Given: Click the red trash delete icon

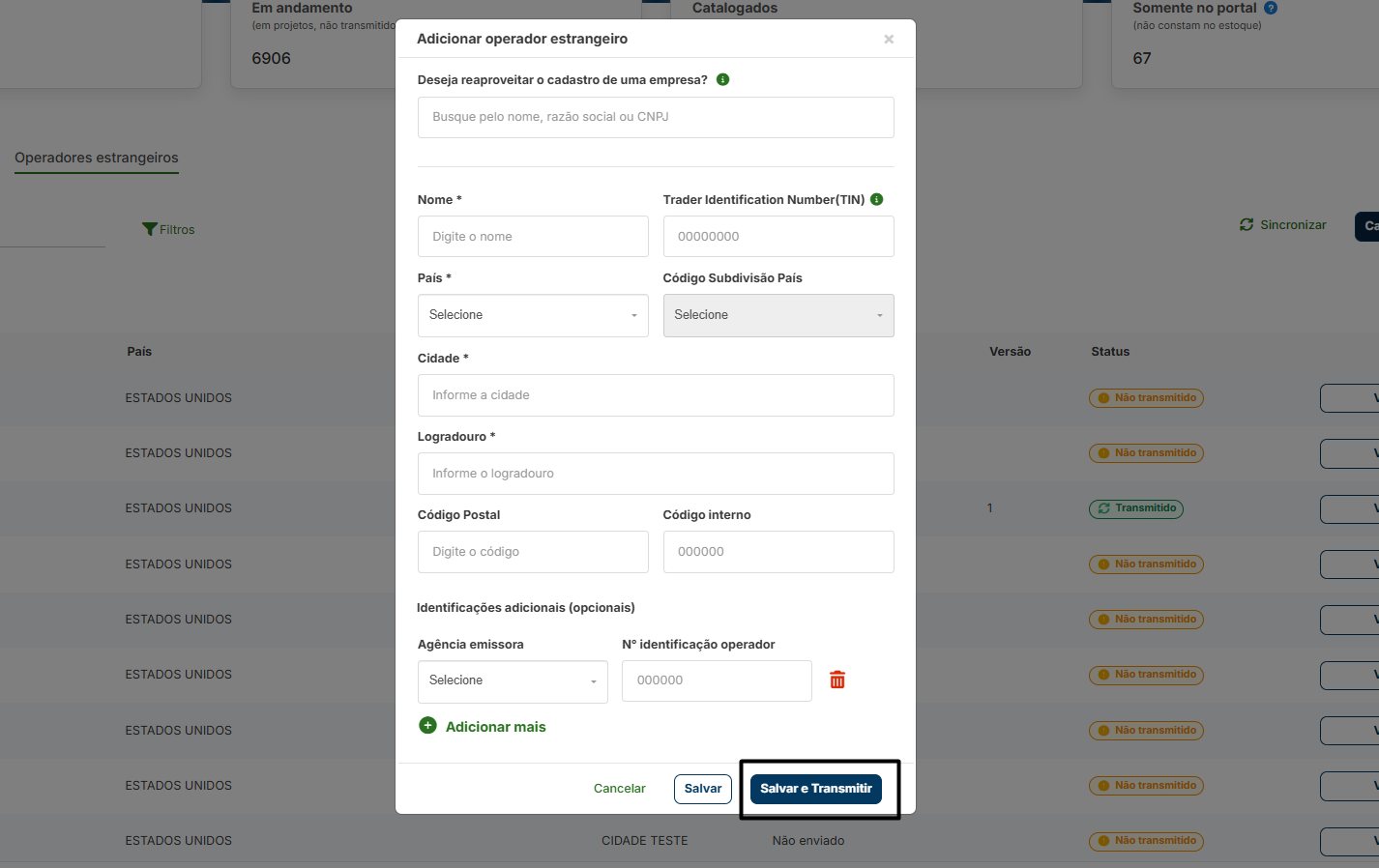Looking at the screenshot, I should [837, 680].
